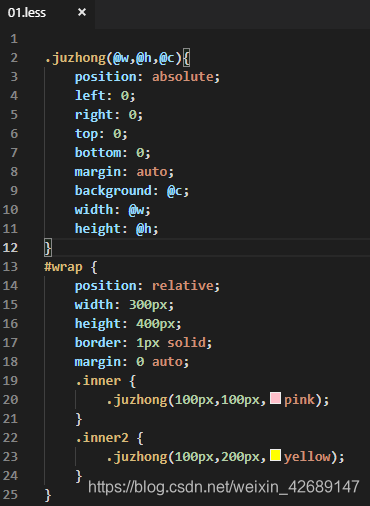Click the 'margin: 0 auto;' declaration

[x=132, y=362]
